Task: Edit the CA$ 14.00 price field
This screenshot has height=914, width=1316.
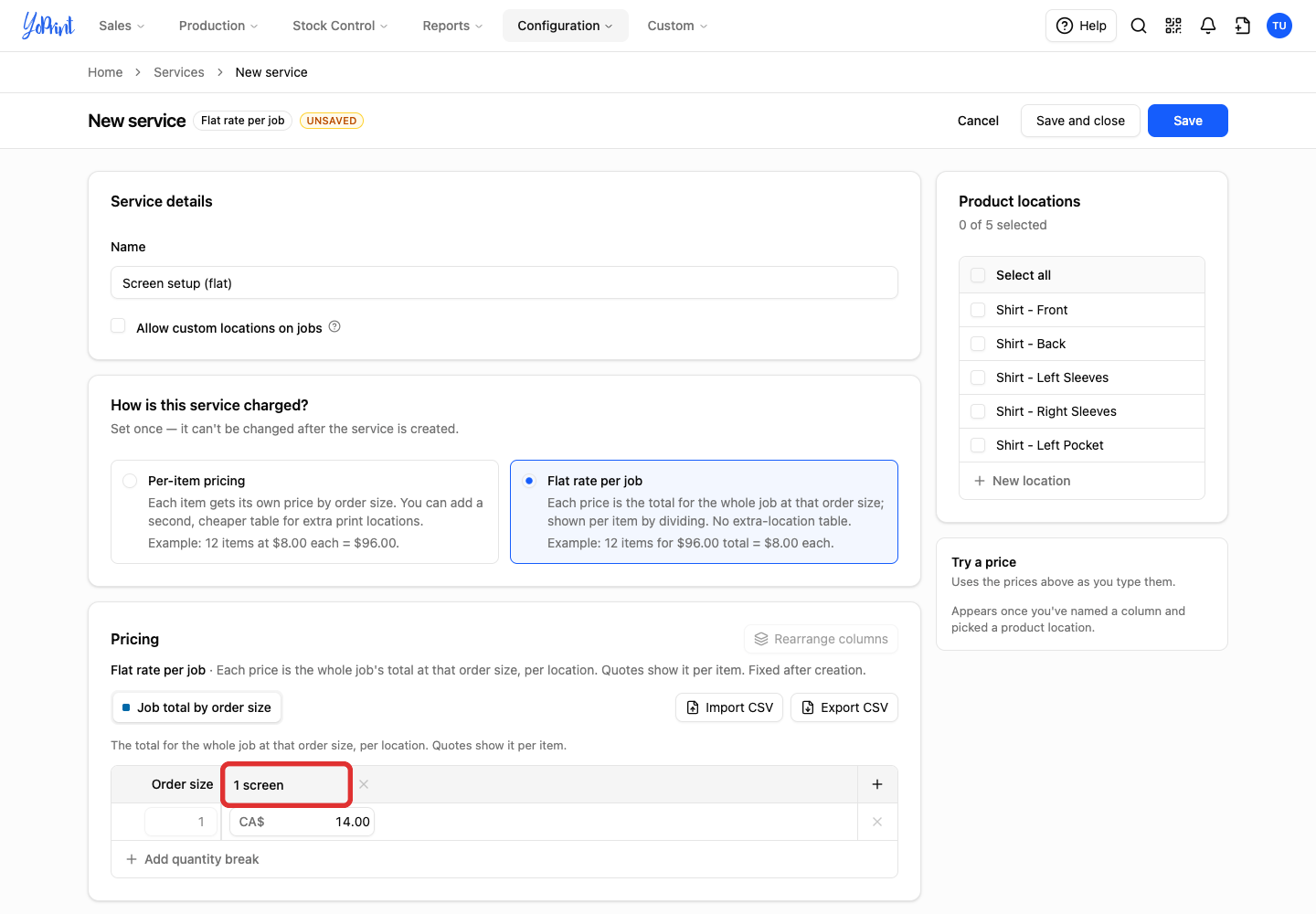Action: click(x=302, y=822)
